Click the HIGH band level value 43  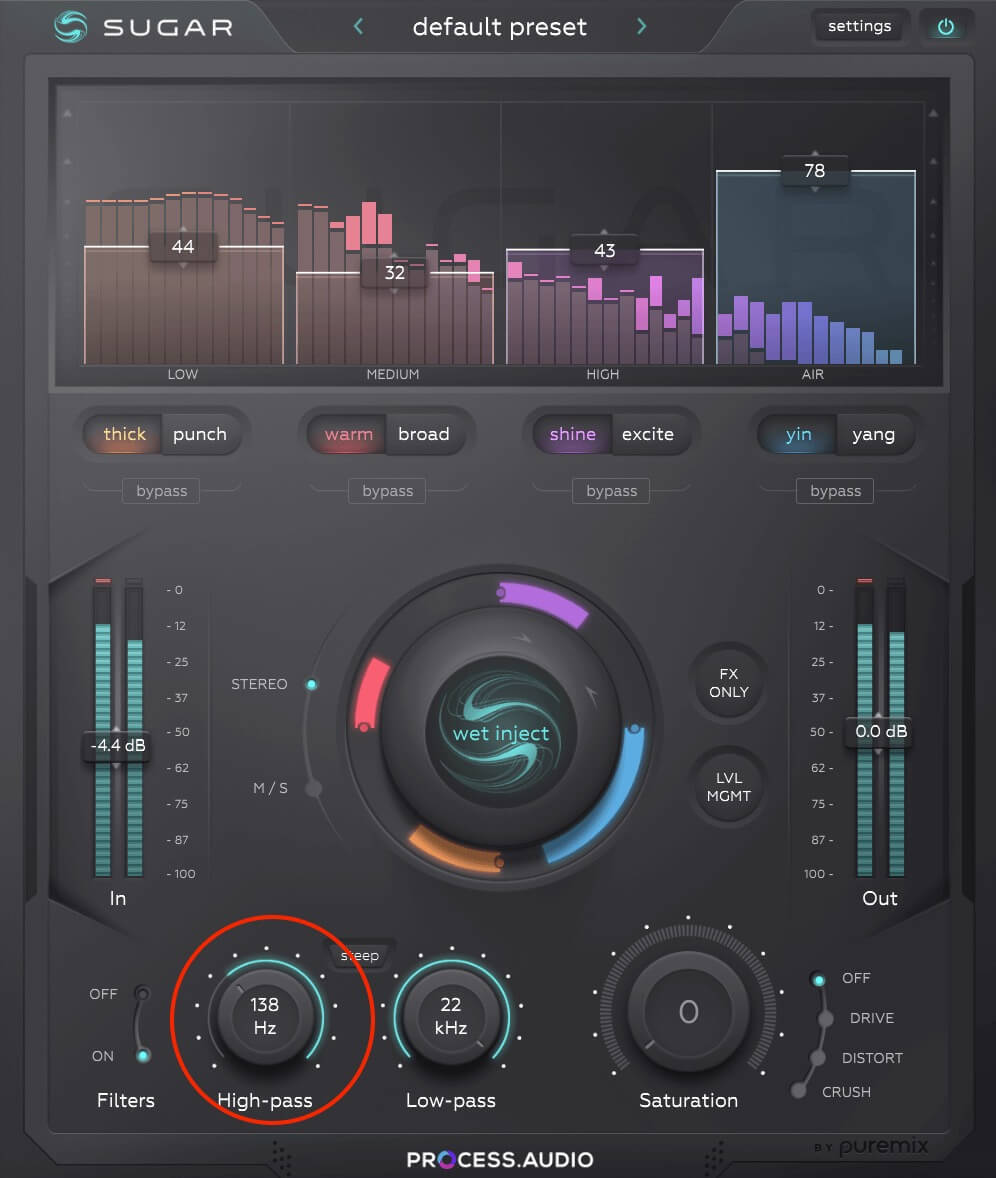[604, 250]
